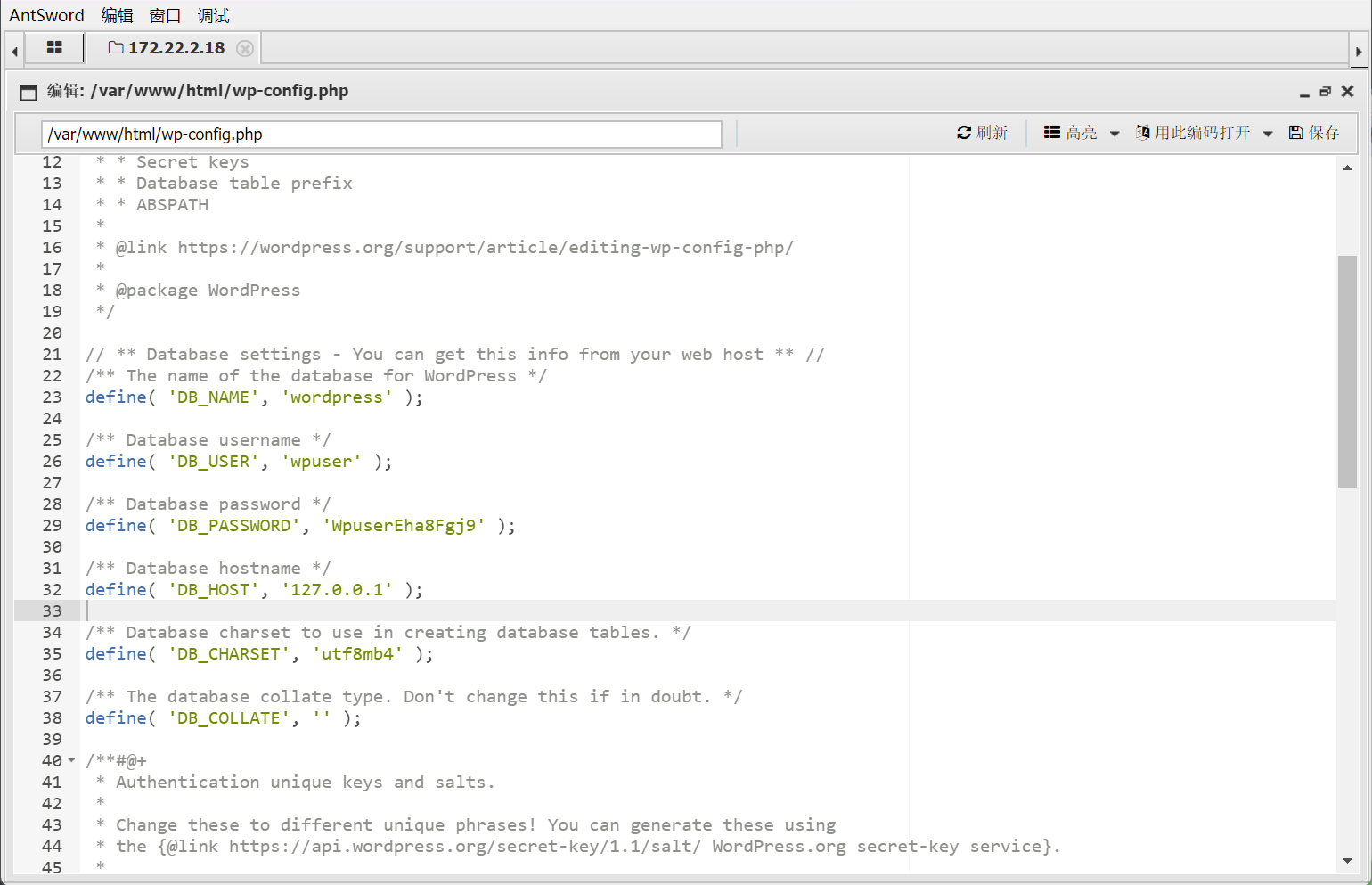Restore the editor panel window
Screen dimensions: 1372x885
pos(1325,92)
